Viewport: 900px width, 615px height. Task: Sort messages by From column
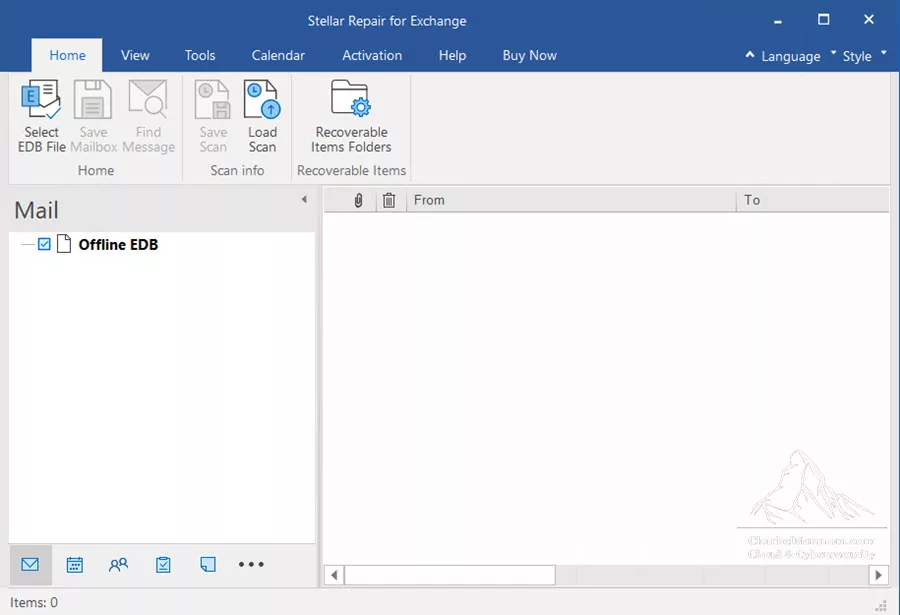571,200
